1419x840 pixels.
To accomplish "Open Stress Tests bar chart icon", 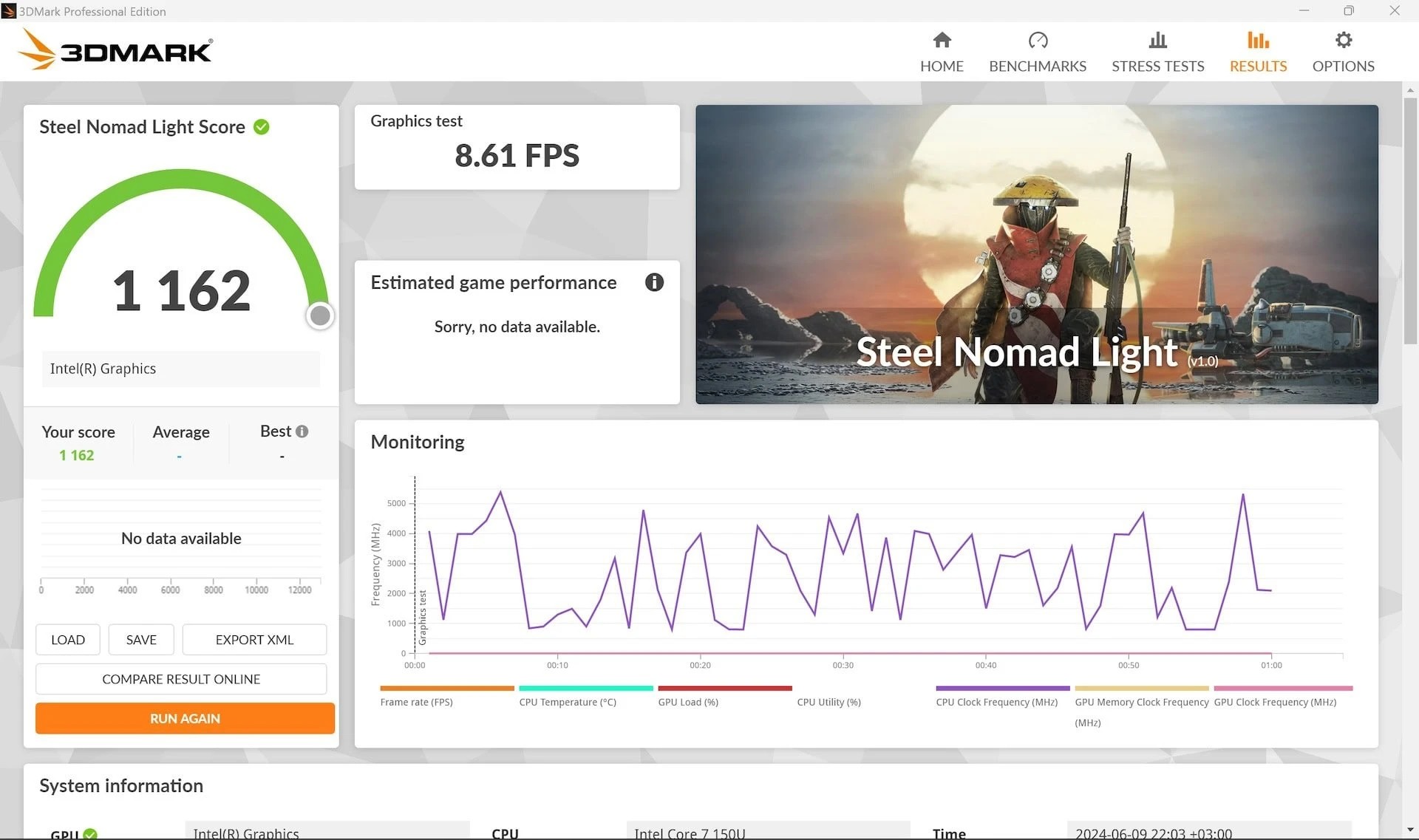I will [x=1157, y=40].
